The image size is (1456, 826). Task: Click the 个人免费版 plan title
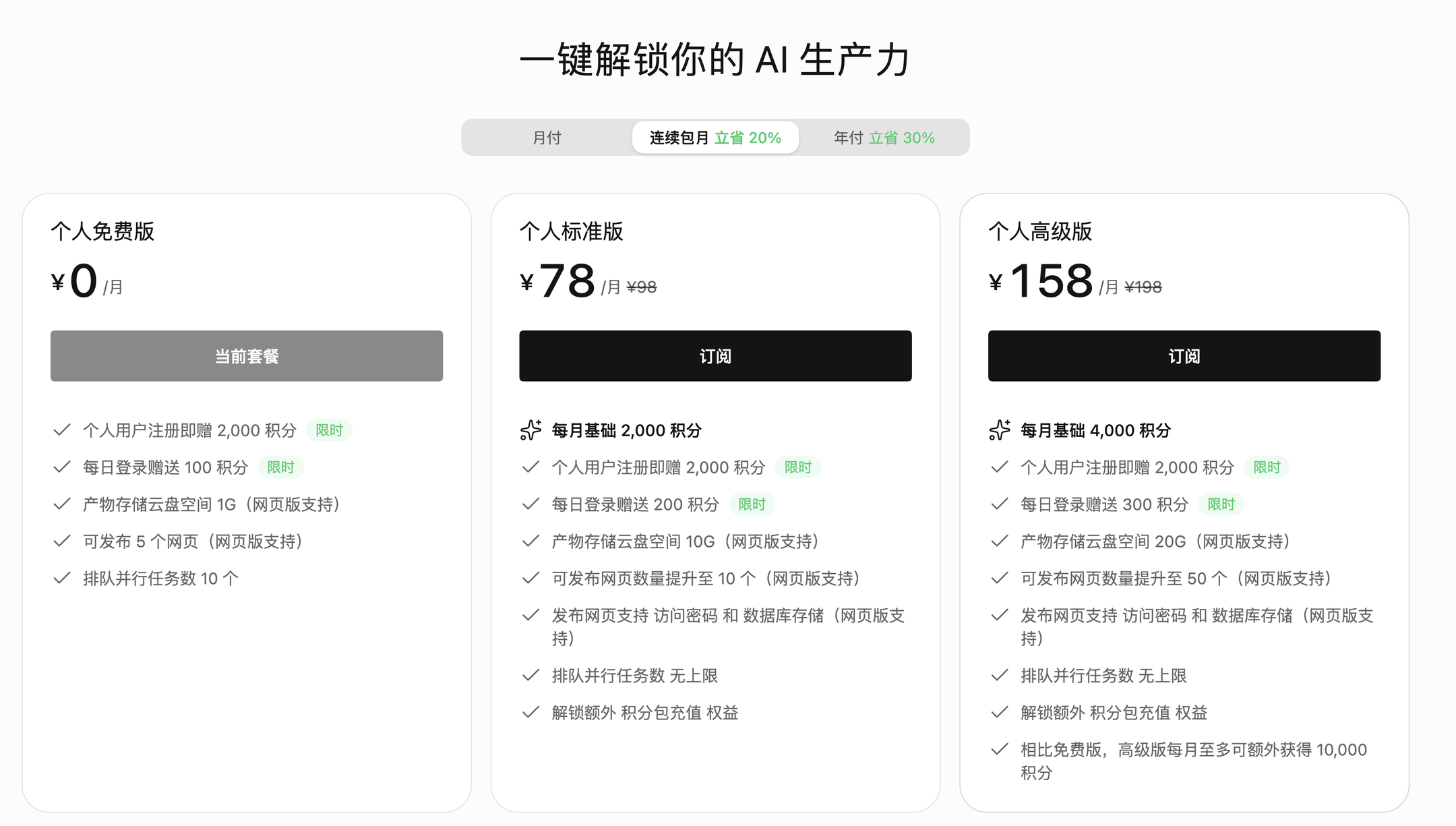coord(102,231)
